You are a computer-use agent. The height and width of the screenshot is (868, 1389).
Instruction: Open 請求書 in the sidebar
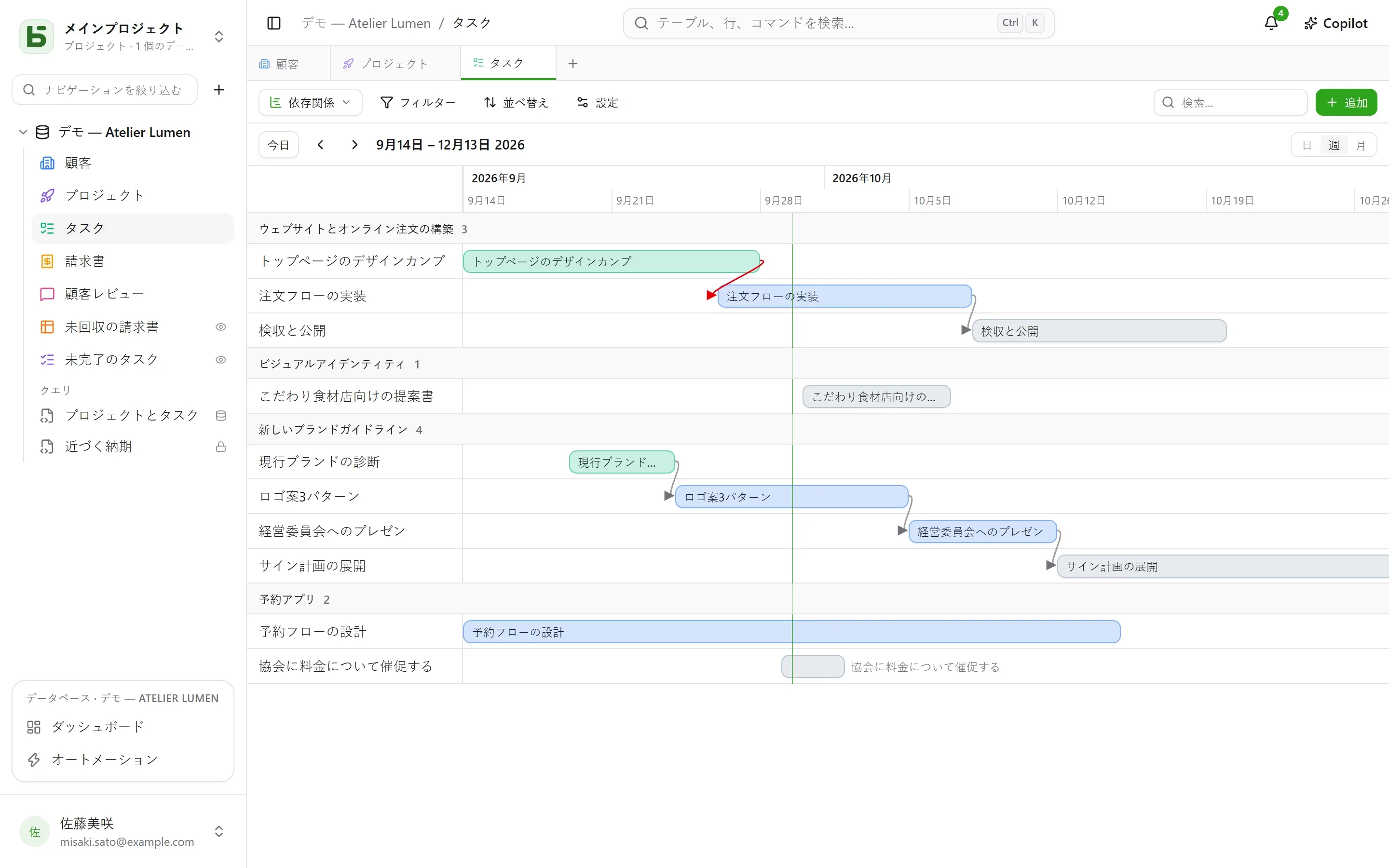pyautogui.click(x=133, y=261)
